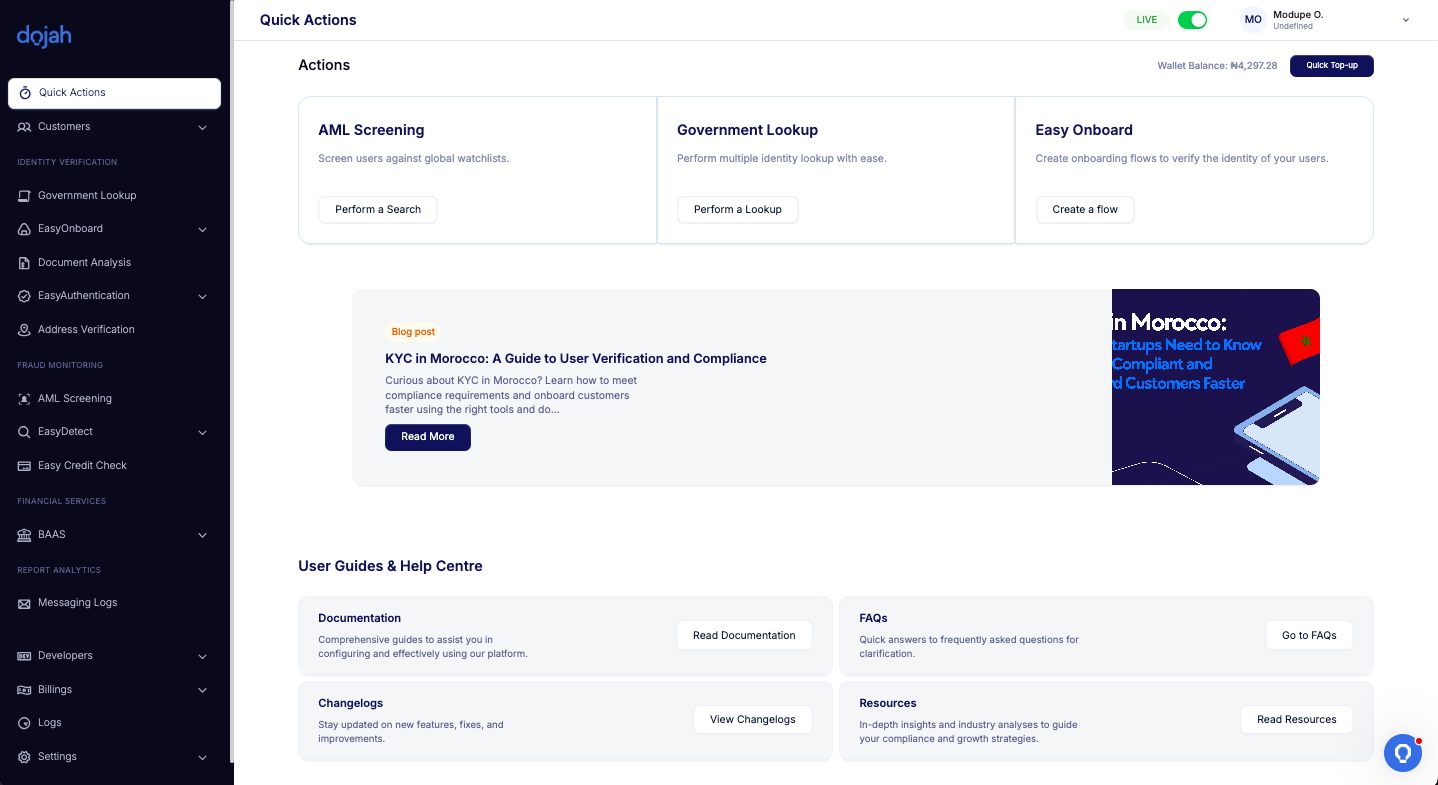Select Quick Actions in the sidebar
Screen dimensions: 1438x785
(114, 93)
